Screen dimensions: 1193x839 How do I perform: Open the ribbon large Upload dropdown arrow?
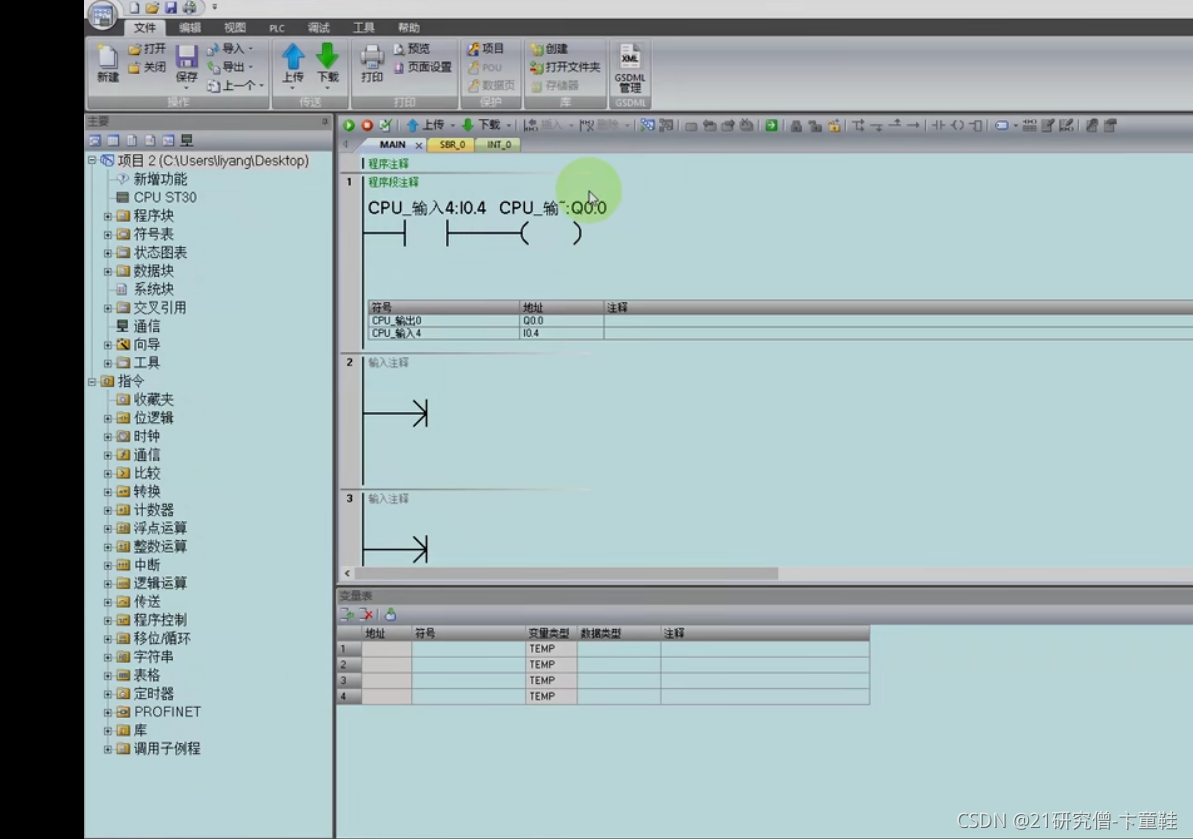292,89
